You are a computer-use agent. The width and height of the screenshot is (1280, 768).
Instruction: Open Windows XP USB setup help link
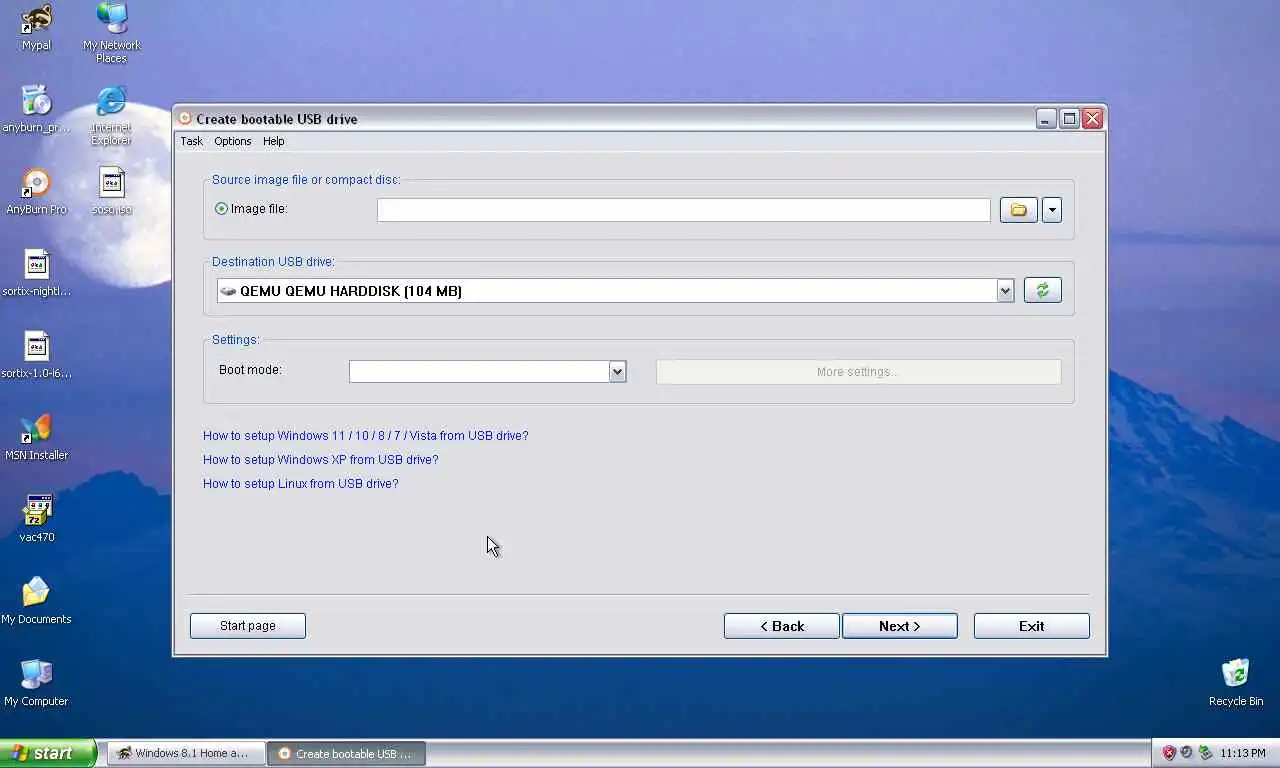point(320,460)
